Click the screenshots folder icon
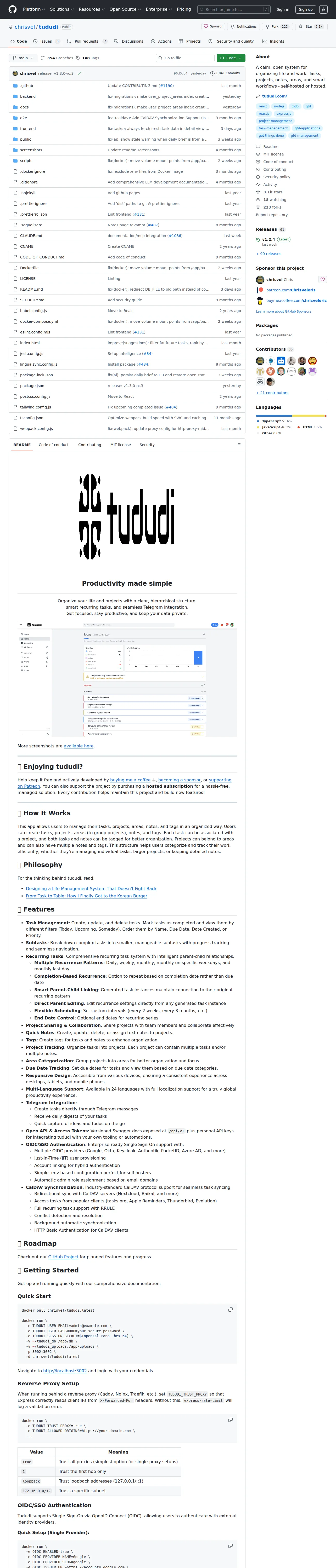 click(x=15, y=150)
